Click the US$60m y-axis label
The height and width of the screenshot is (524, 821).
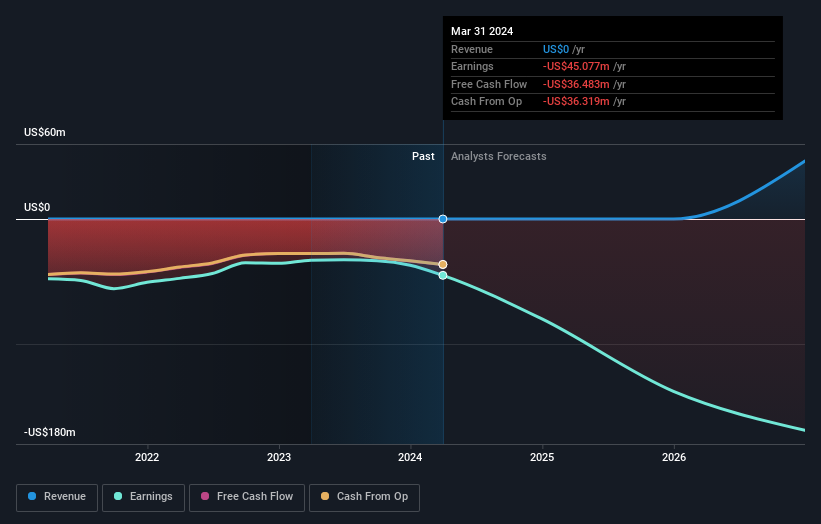pos(45,132)
